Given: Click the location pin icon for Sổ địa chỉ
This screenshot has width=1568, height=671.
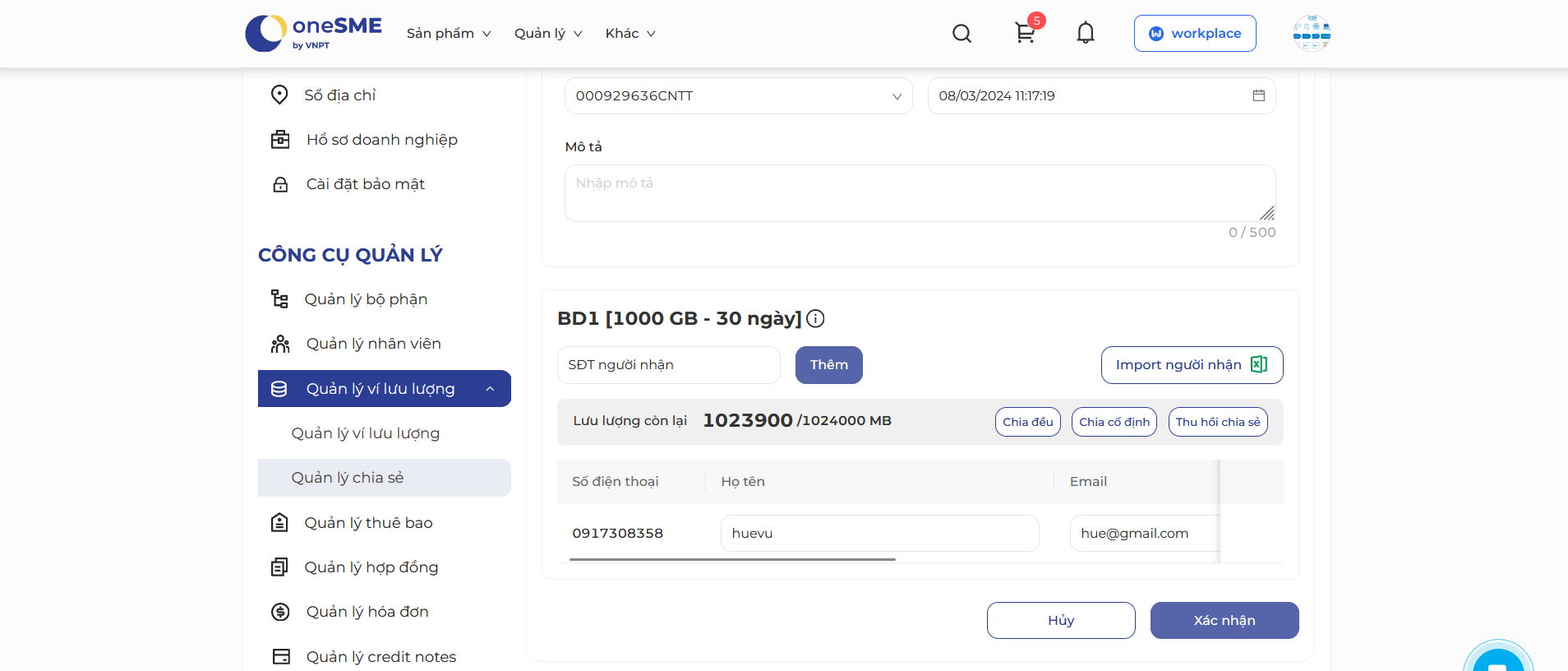Looking at the screenshot, I should pos(279,95).
